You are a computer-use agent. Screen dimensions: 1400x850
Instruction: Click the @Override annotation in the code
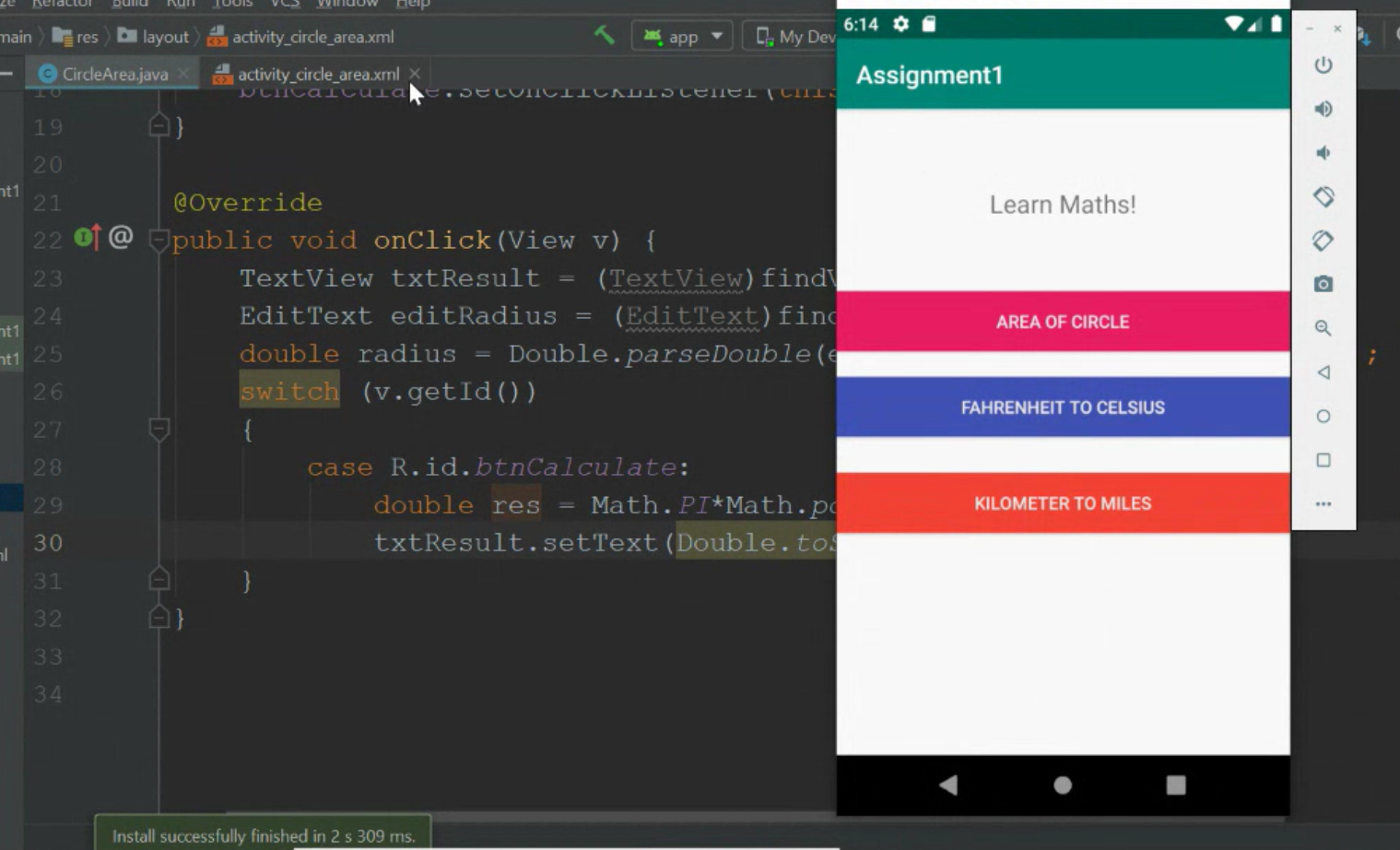[248, 203]
